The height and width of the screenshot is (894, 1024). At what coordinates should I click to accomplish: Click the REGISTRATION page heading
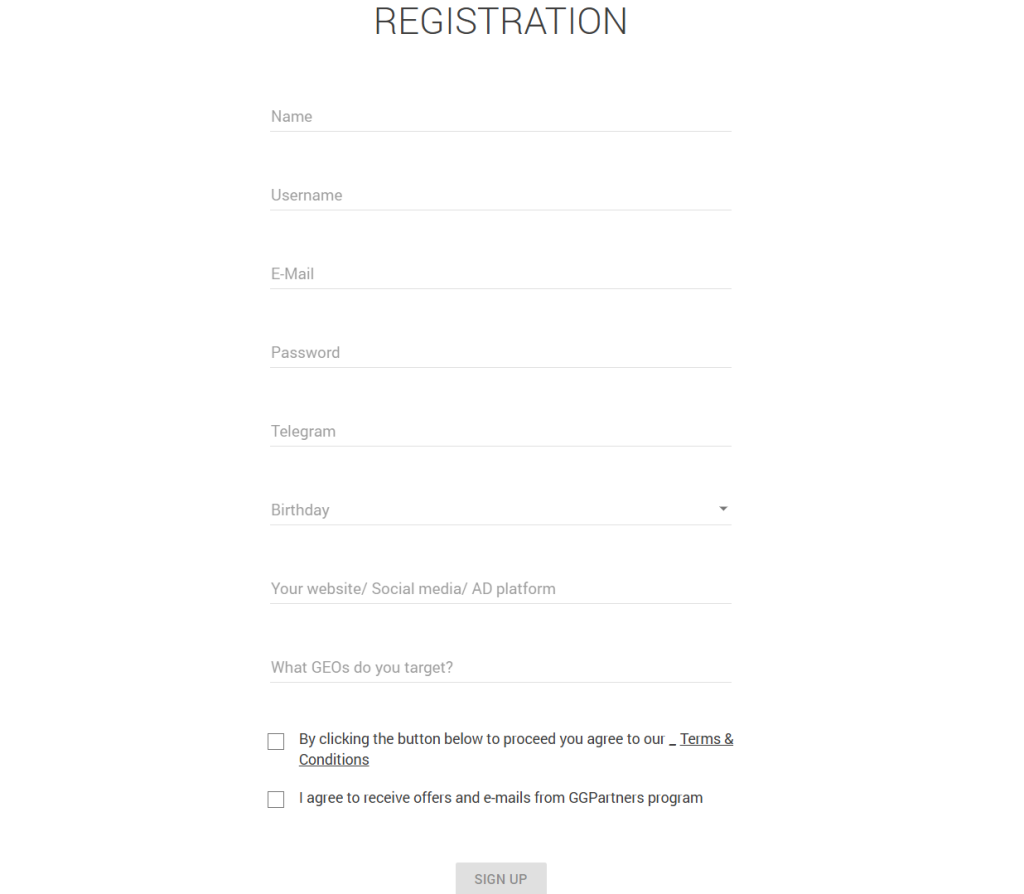coord(500,22)
